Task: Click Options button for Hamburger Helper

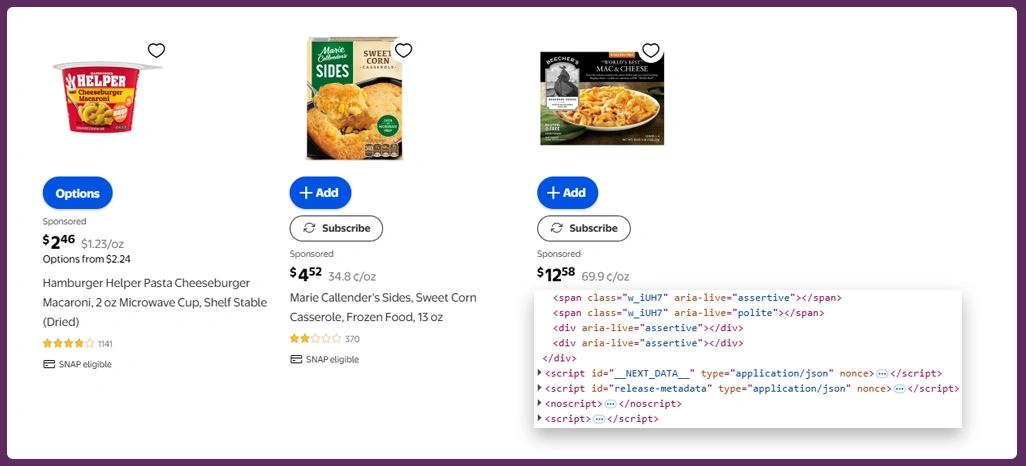Action: point(78,193)
